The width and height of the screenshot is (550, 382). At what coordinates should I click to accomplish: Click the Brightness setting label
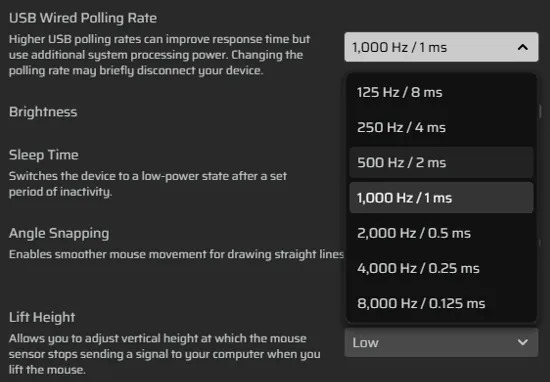[x=43, y=112]
